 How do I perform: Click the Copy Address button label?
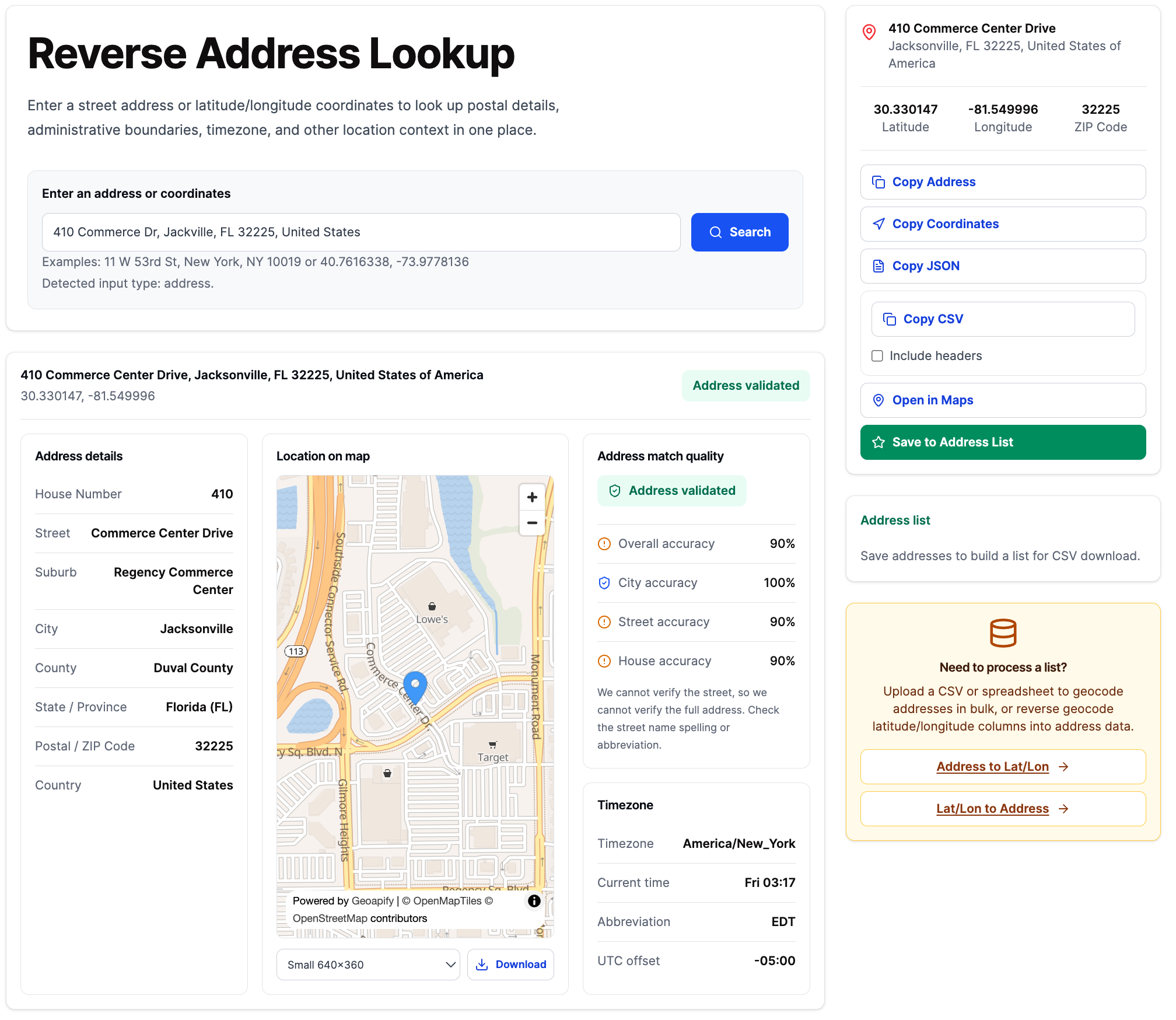coord(934,182)
